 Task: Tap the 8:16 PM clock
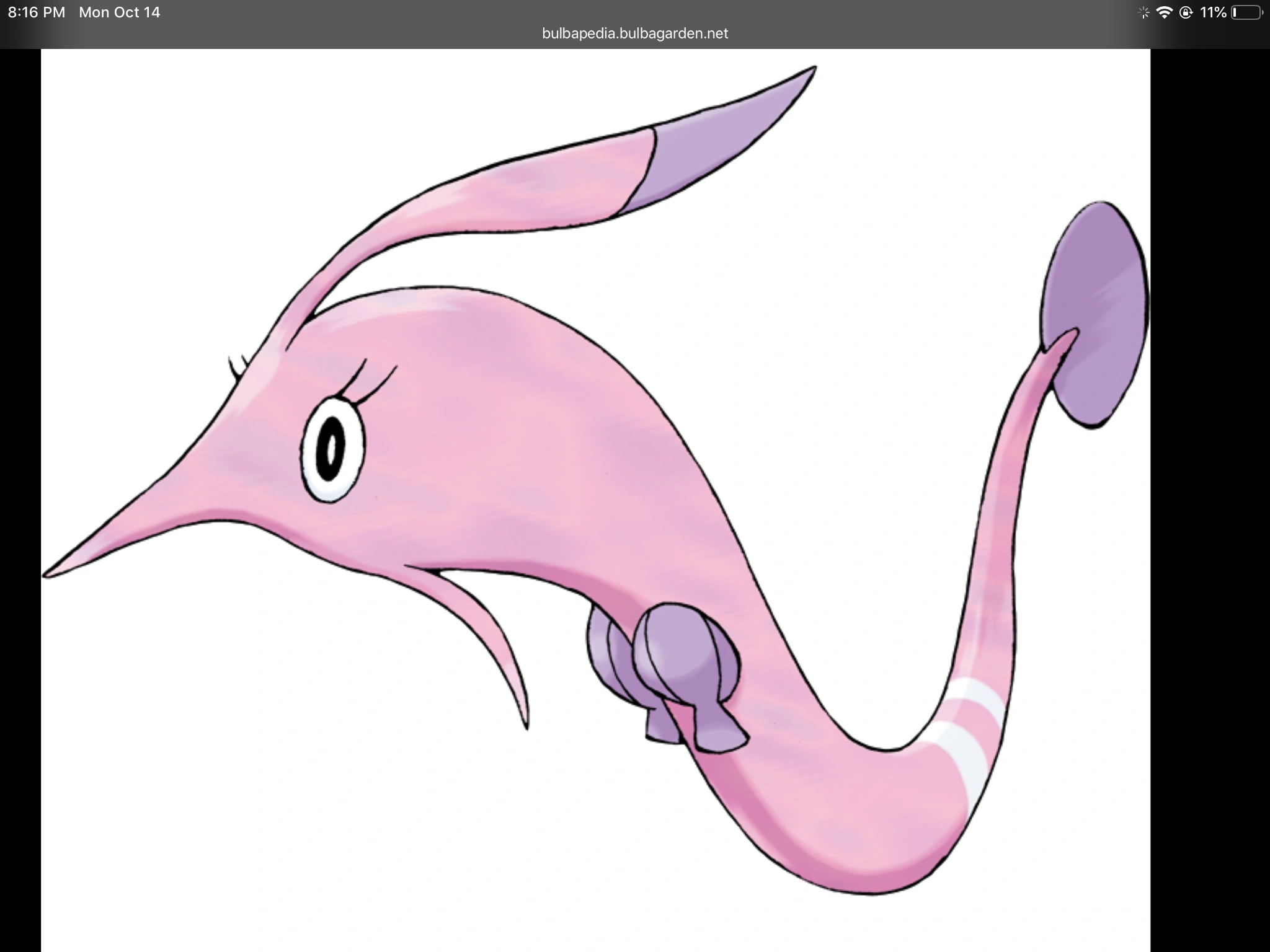tap(37, 12)
